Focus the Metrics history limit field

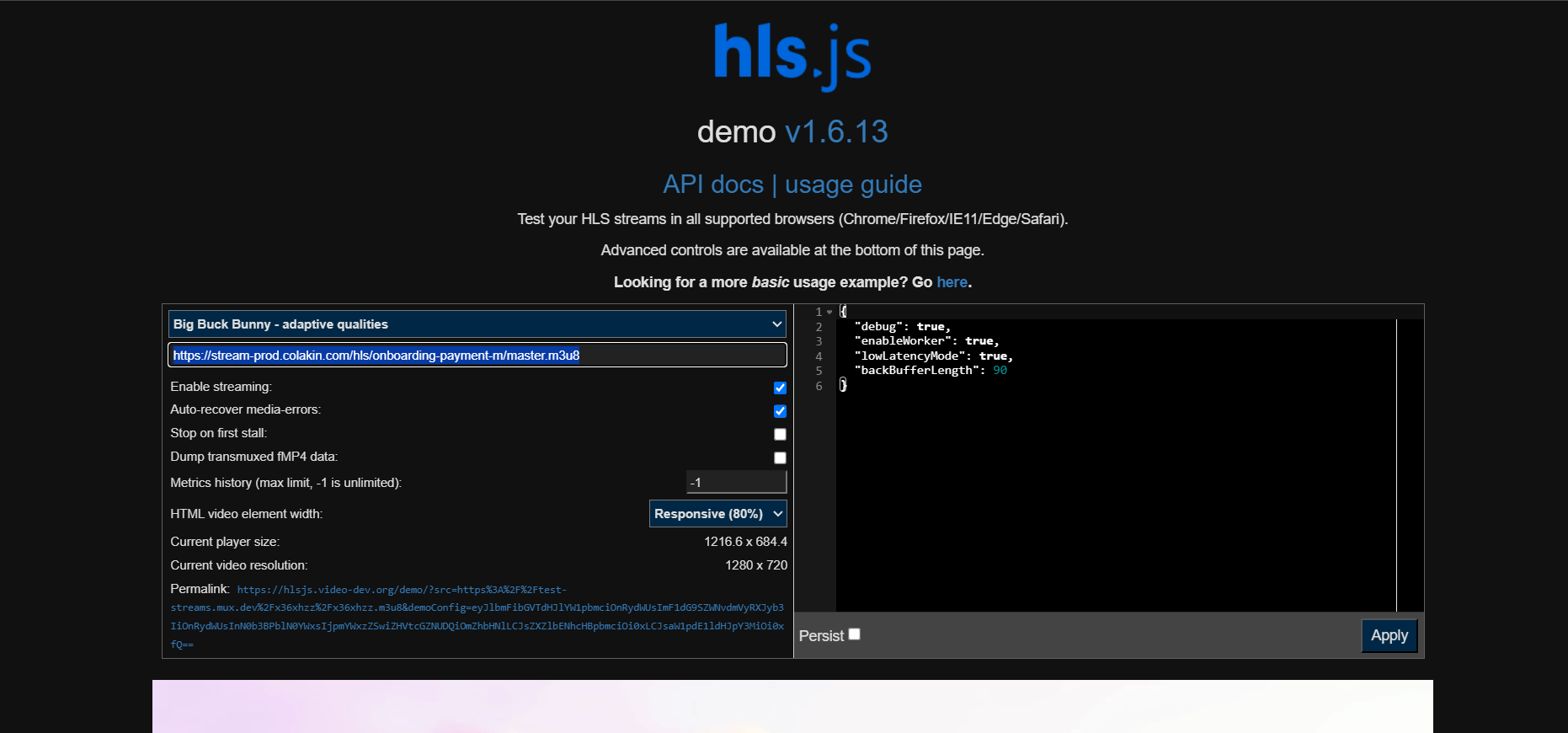click(735, 482)
